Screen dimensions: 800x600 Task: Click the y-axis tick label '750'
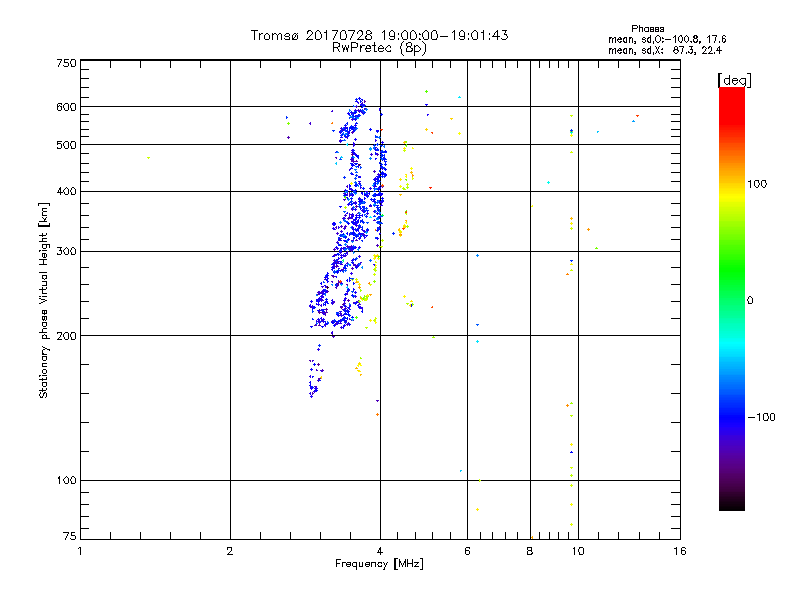(66, 63)
